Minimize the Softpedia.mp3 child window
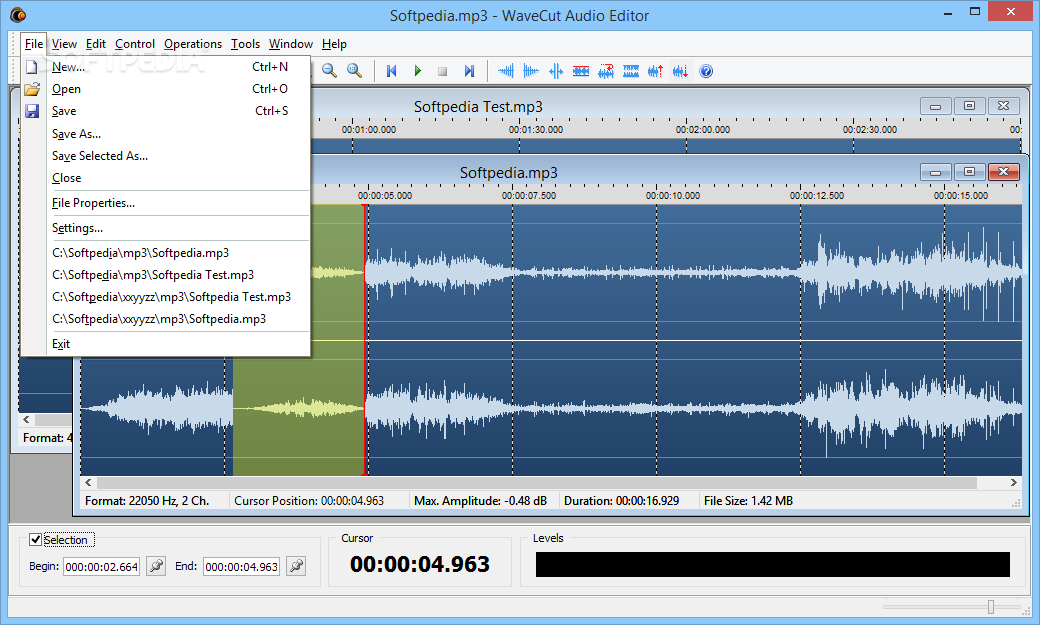The image size is (1040, 625). 936,173
